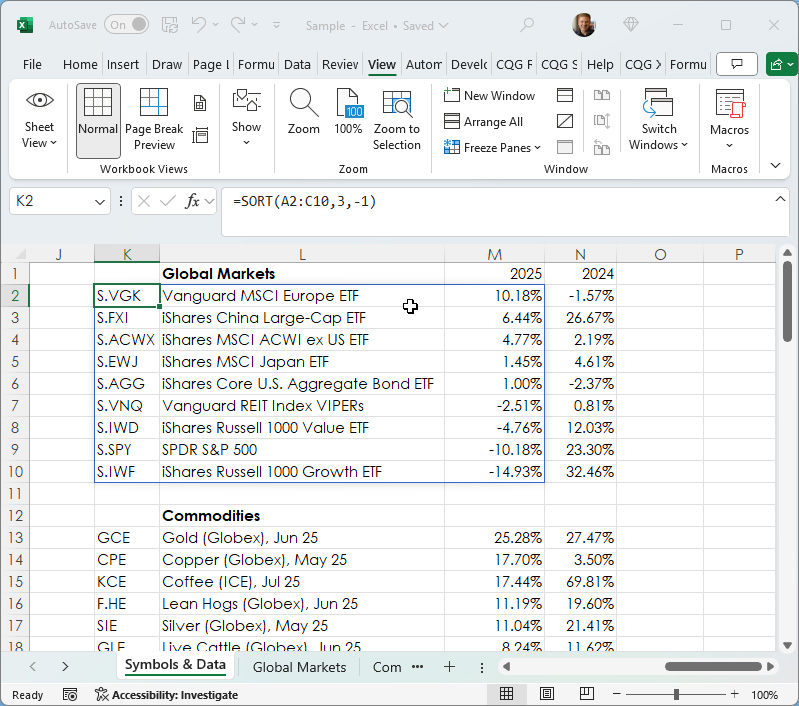Open the Undo history dropdown
Screen dimensions: 799x706
tap(216, 24)
